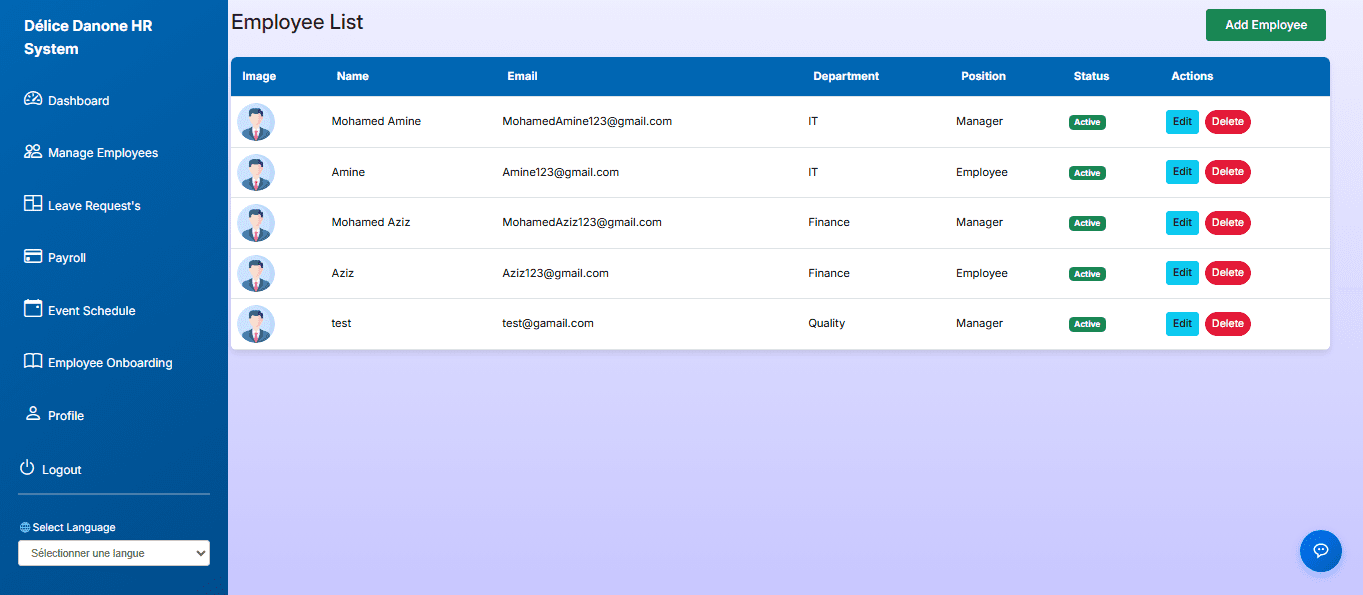Click the test employee's avatar image

coord(256,324)
